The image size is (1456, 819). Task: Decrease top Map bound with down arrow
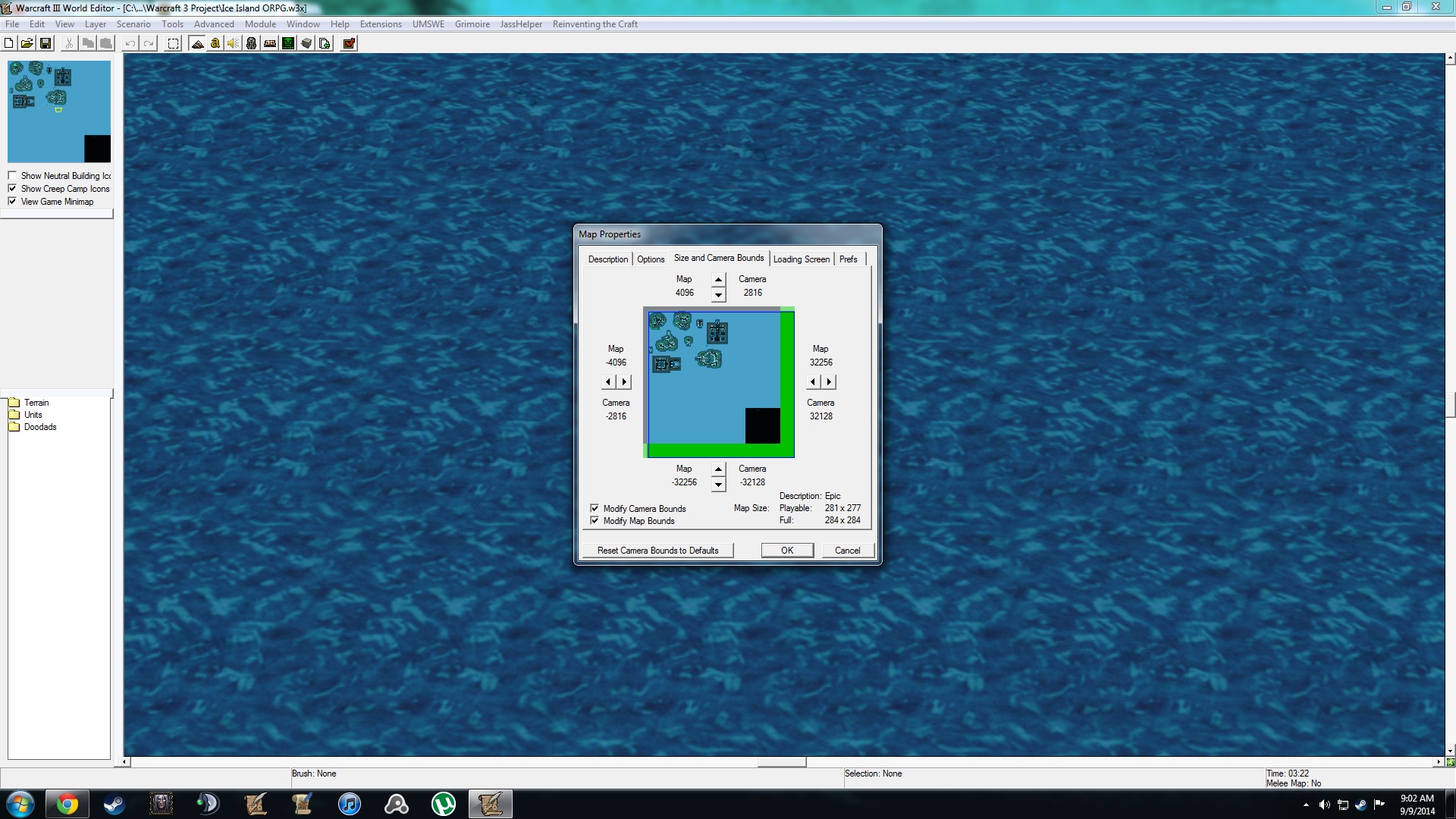point(718,294)
